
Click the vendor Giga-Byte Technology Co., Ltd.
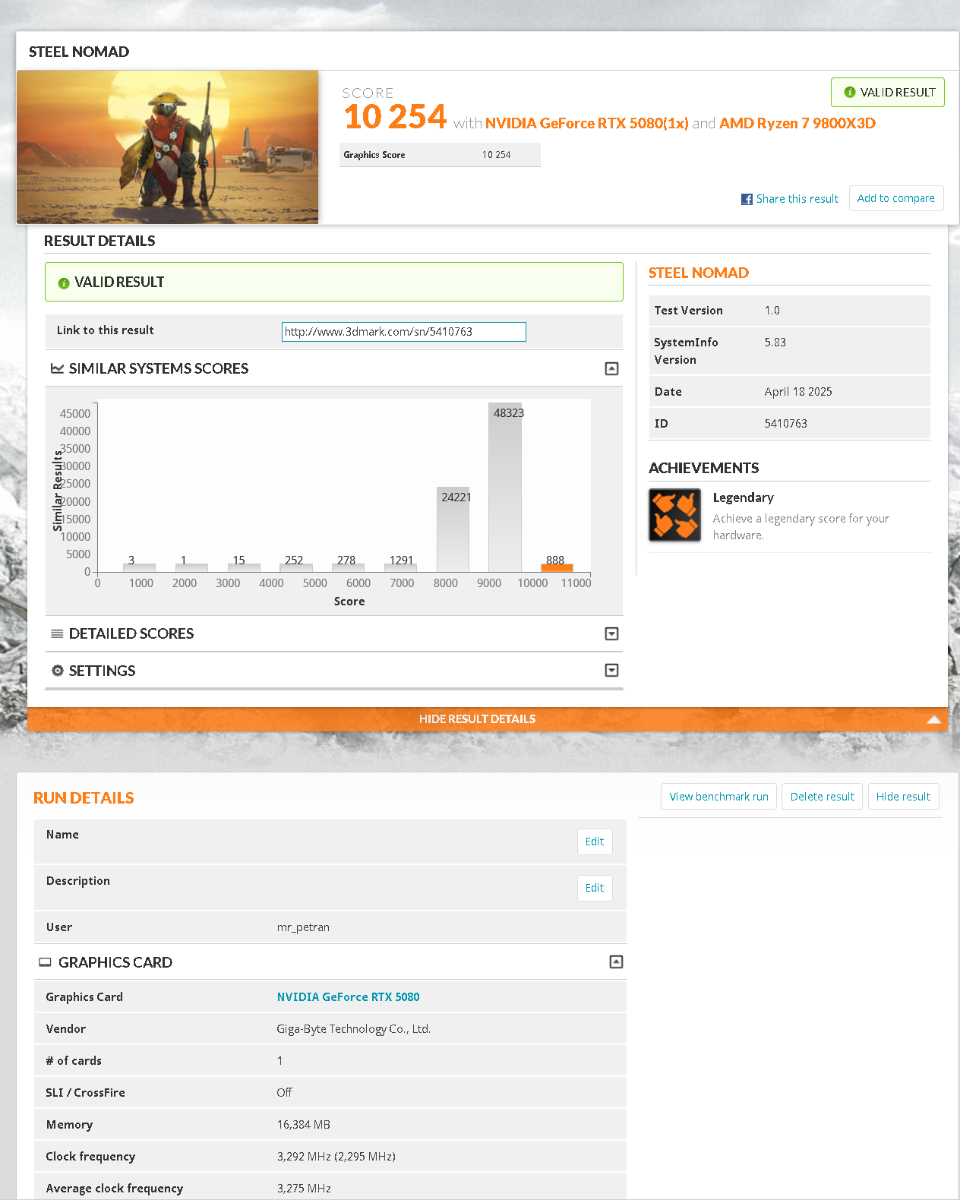click(354, 1029)
